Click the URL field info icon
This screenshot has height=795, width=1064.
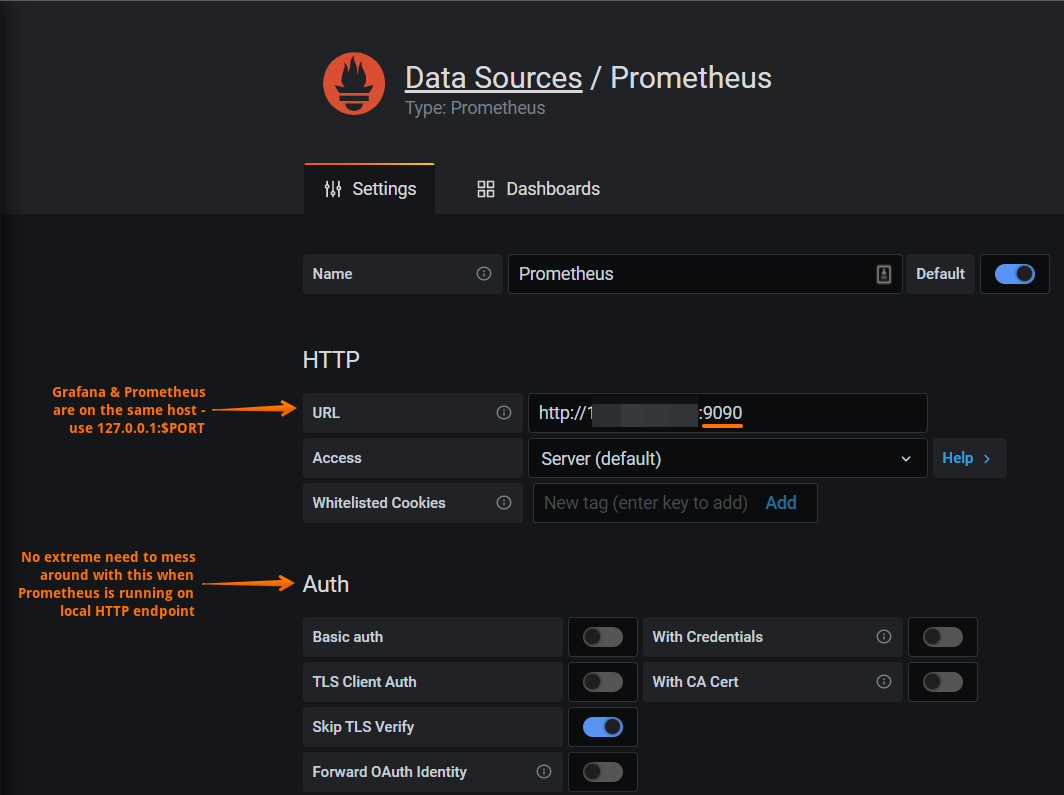504,412
